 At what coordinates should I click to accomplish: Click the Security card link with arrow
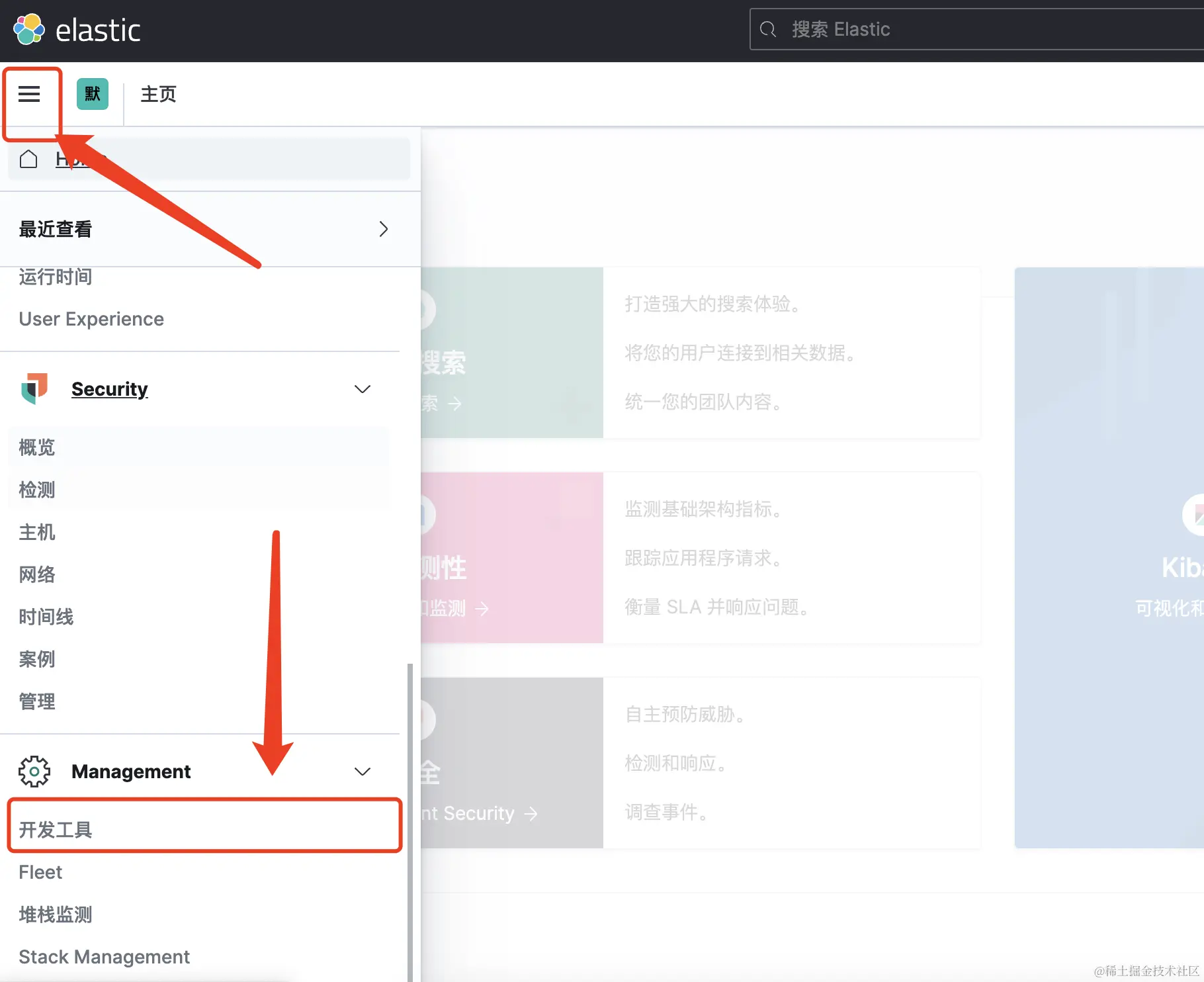click(x=480, y=813)
